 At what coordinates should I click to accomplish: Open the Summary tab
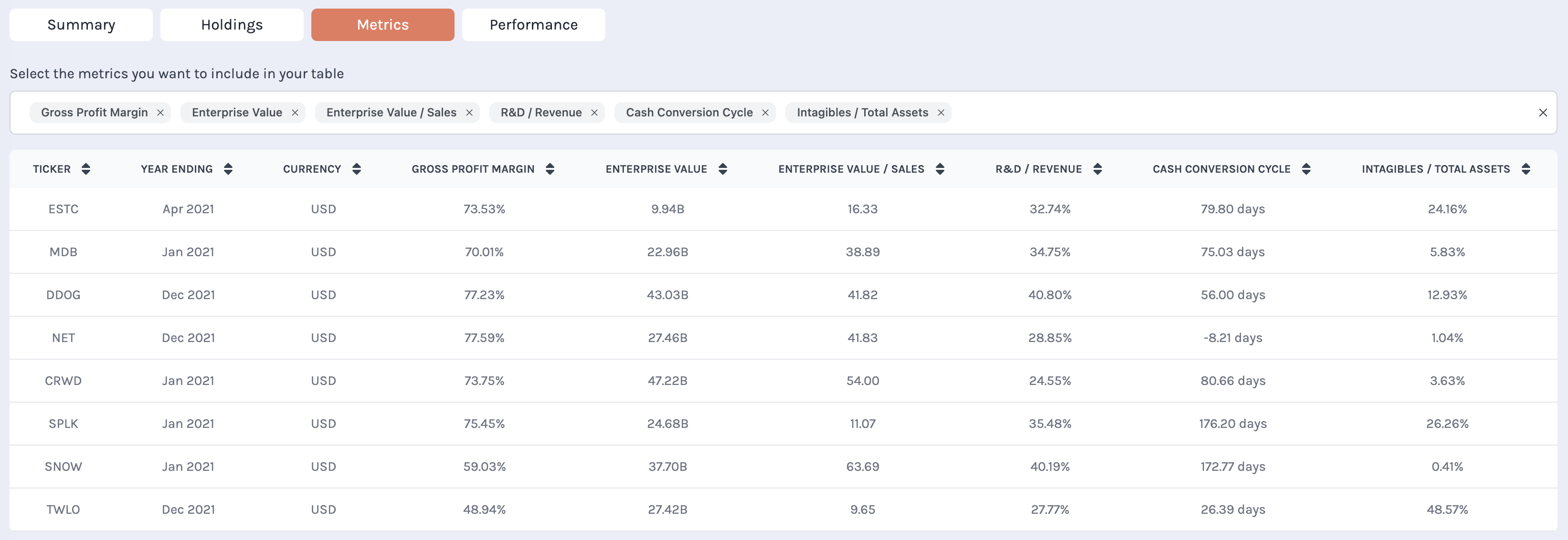[81, 25]
